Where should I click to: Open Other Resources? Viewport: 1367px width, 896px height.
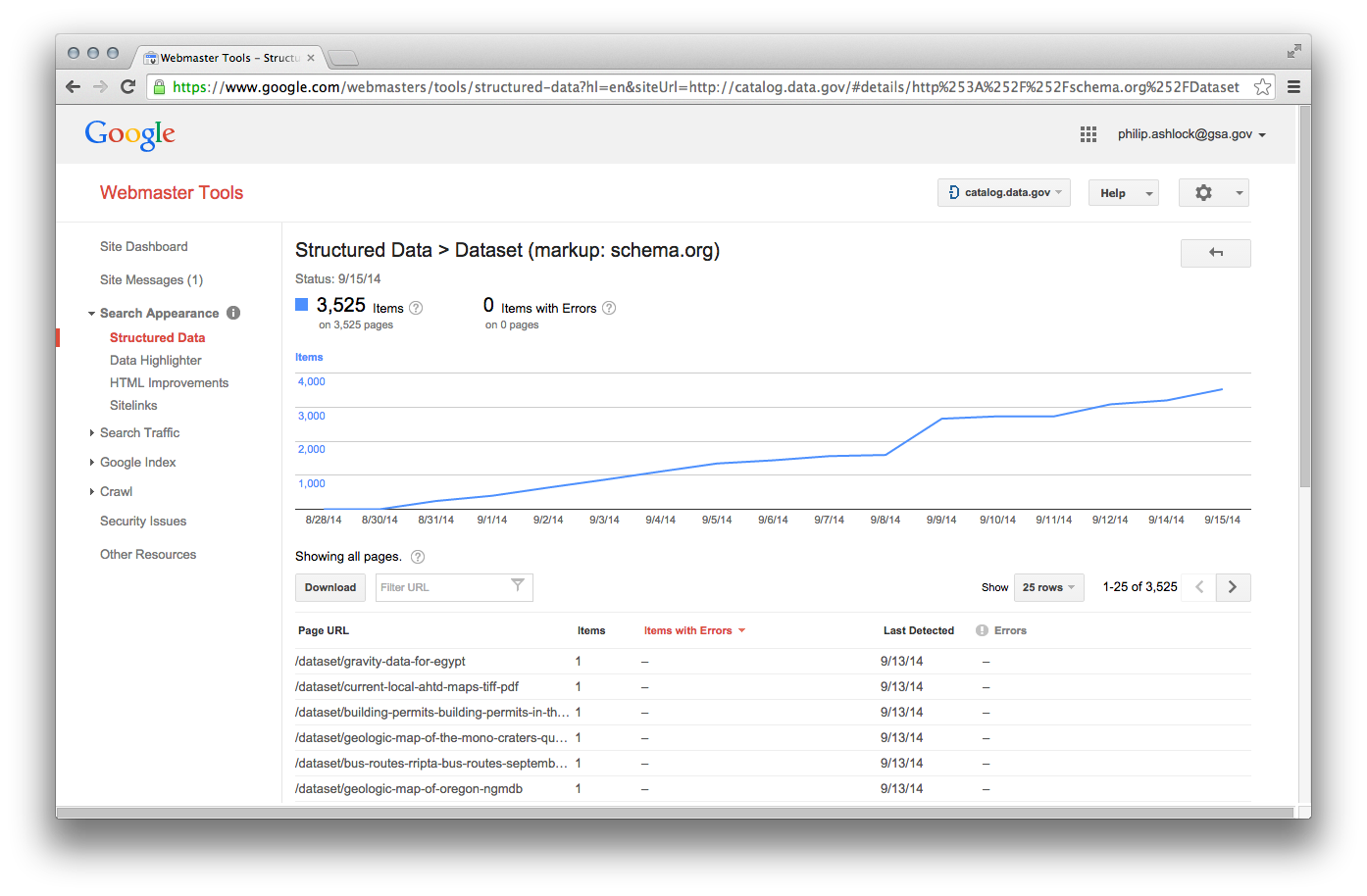coord(148,554)
